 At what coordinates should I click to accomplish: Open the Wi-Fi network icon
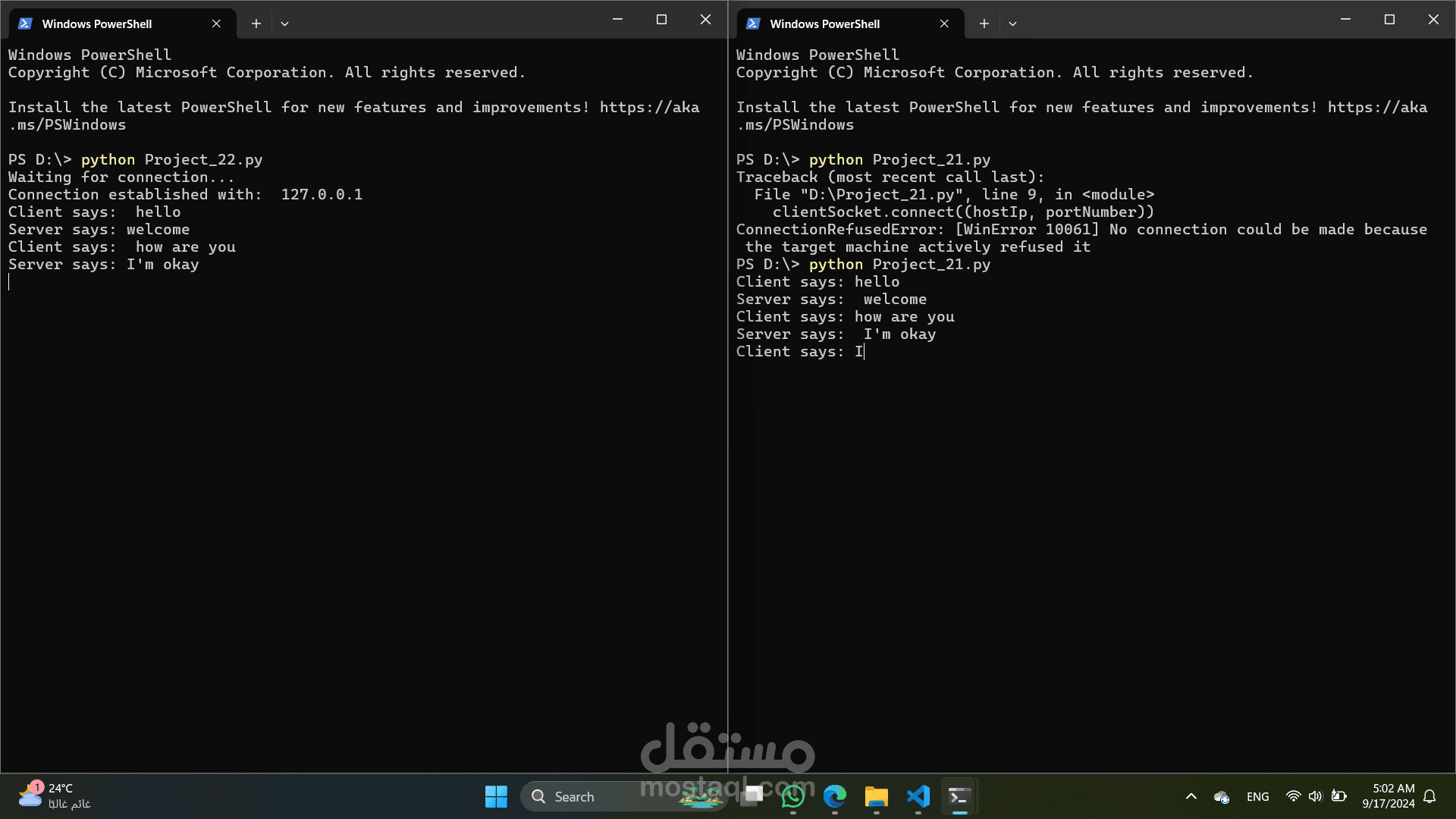(1294, 796)
